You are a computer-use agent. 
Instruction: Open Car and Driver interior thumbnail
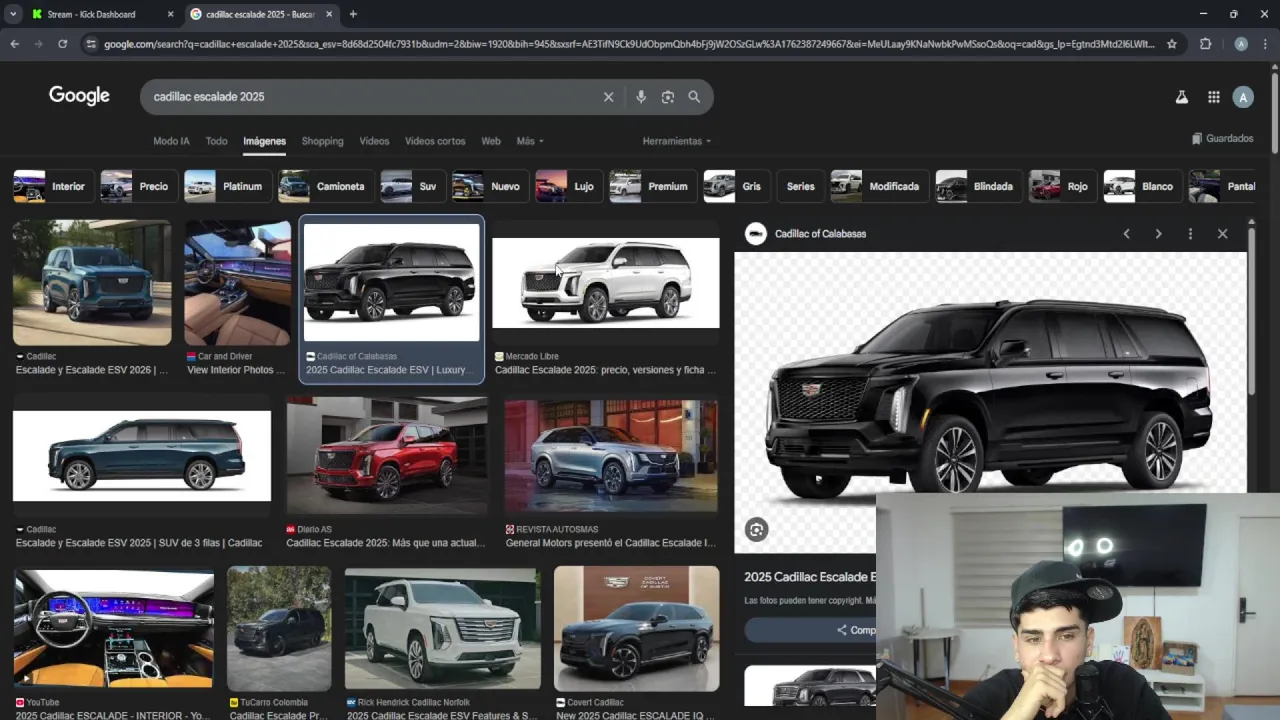237,283
